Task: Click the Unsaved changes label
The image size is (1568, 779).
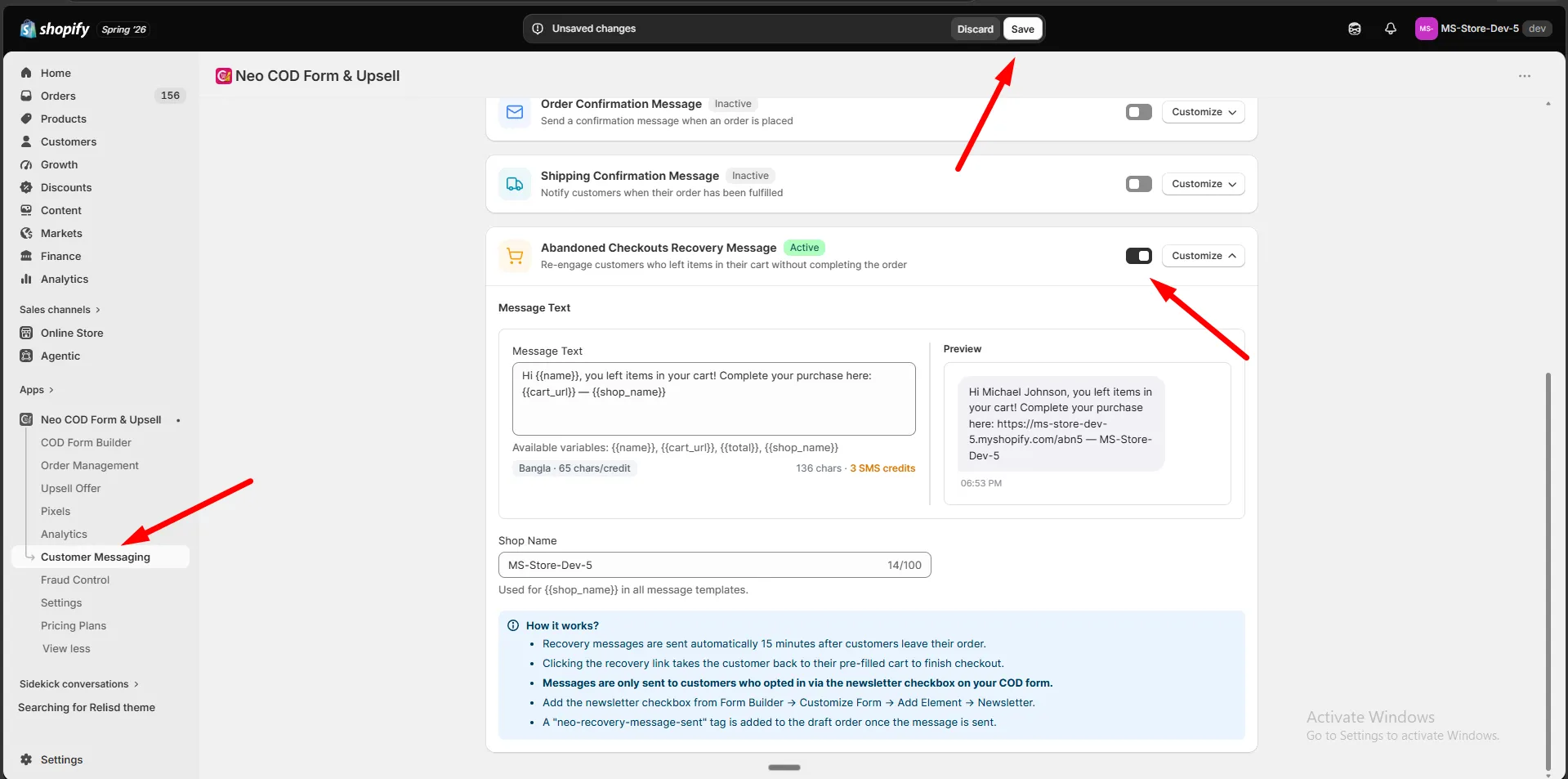Action: point(594,29)
